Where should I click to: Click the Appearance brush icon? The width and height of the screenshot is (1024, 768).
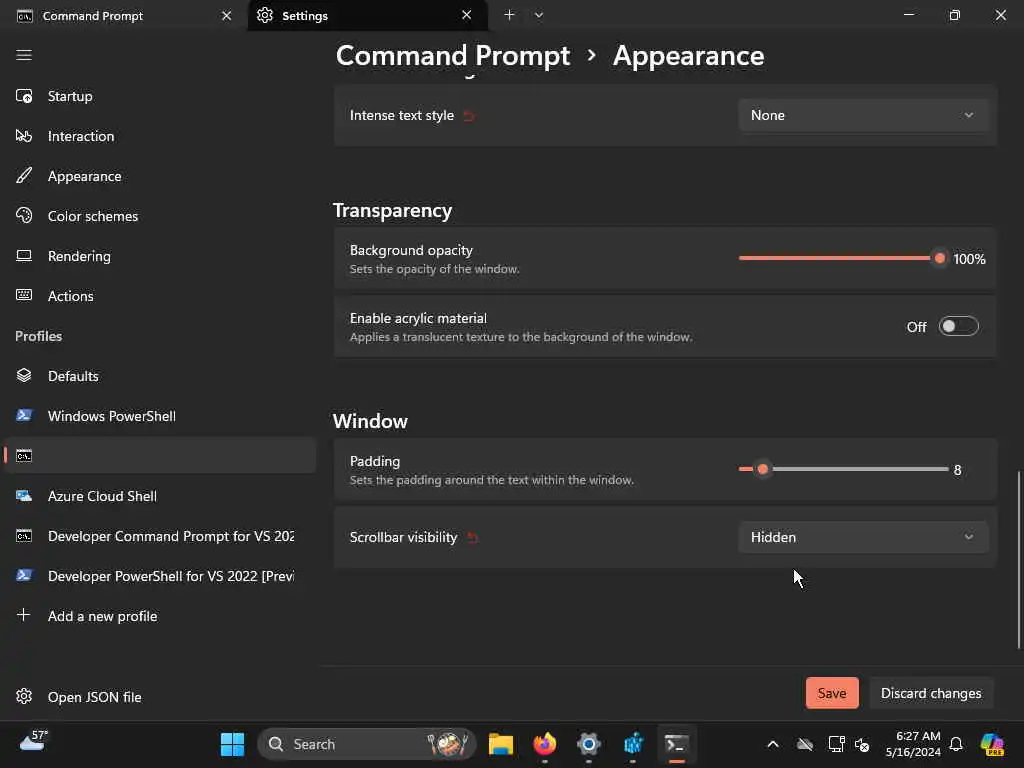click(x=24, y=176)
